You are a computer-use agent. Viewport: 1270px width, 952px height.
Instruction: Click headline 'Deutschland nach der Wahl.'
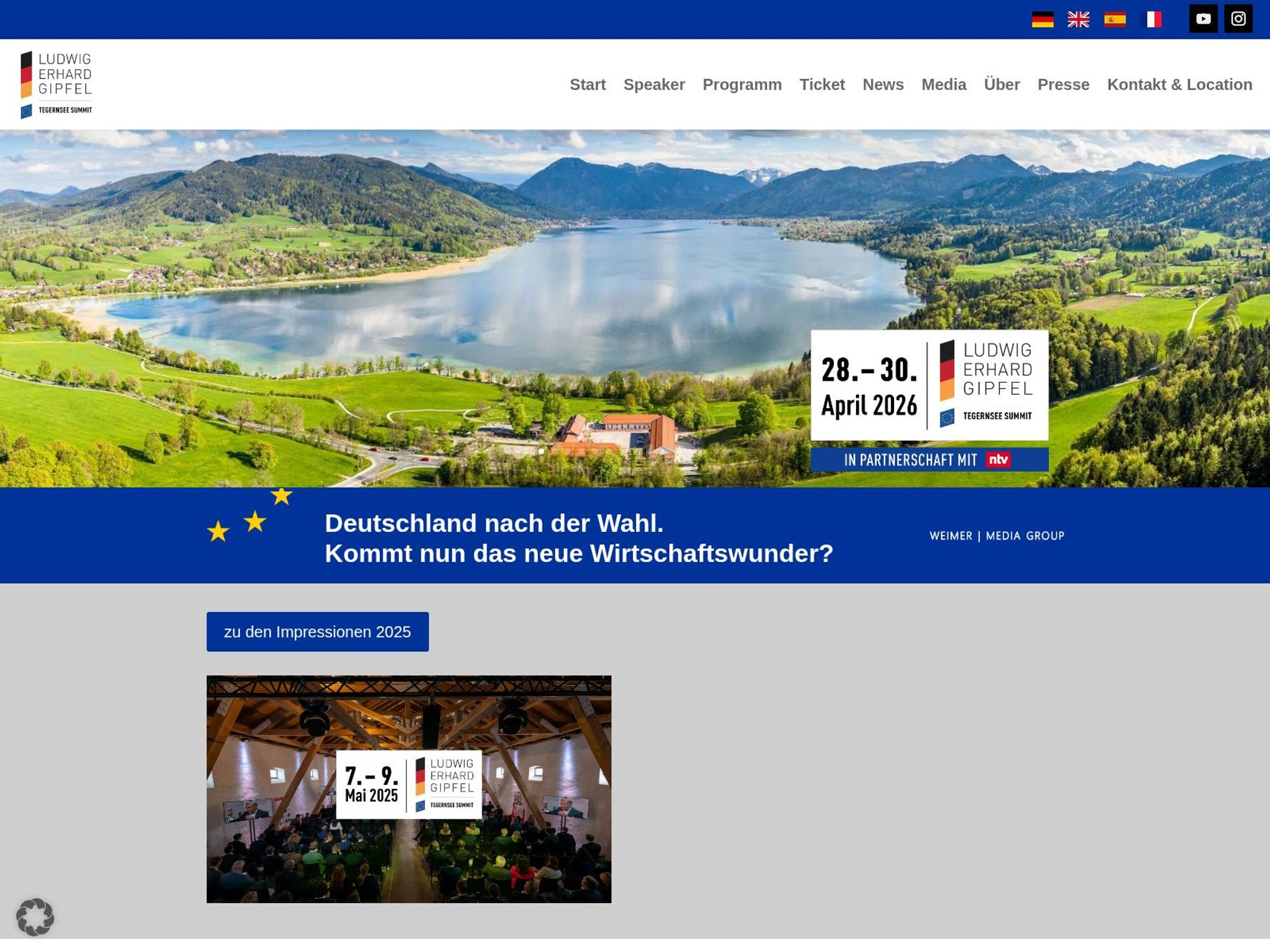click(x=494, y=523)
